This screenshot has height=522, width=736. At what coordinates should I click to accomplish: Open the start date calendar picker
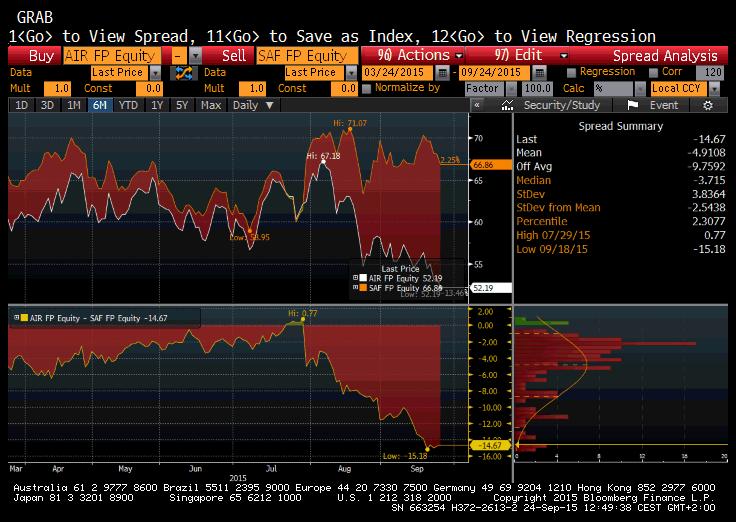(442, 72)
